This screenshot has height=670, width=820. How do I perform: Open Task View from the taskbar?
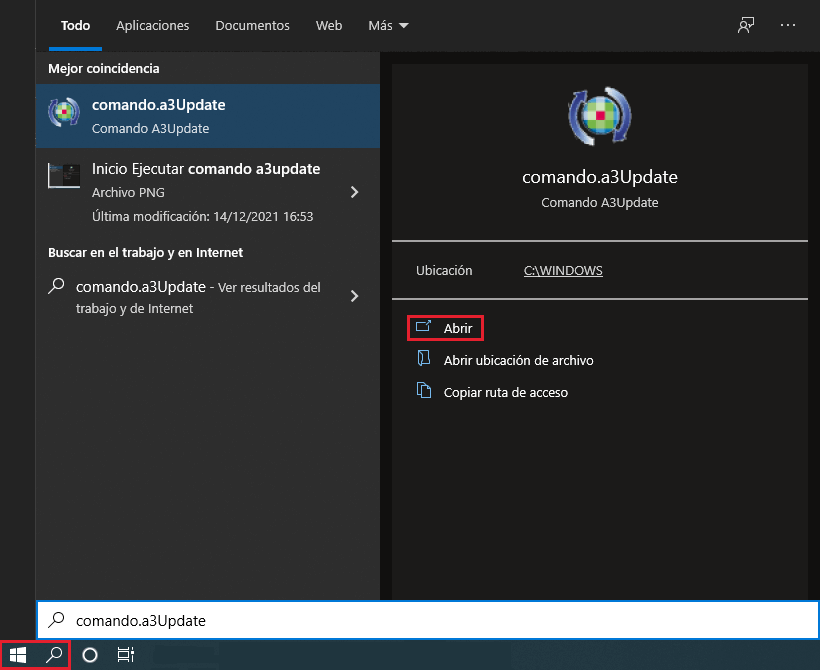click(126, 655)
